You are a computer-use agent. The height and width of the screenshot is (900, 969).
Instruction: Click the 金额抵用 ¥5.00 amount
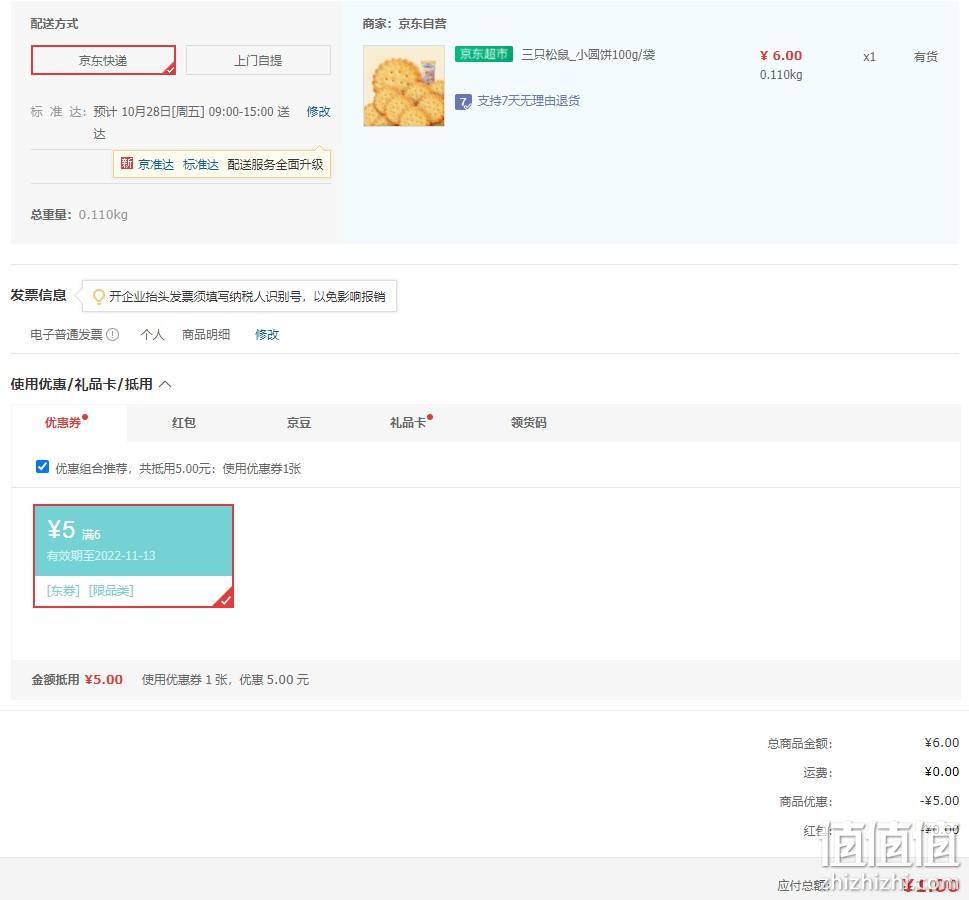(104, 679)
